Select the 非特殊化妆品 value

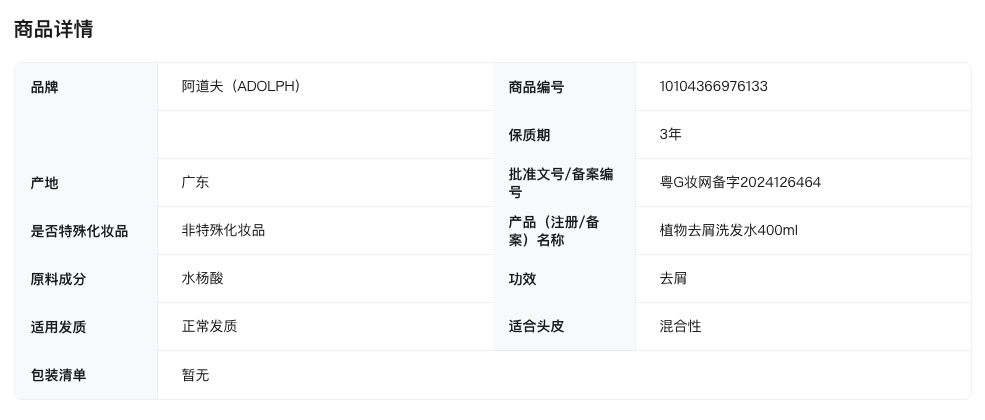coord(223,230)
